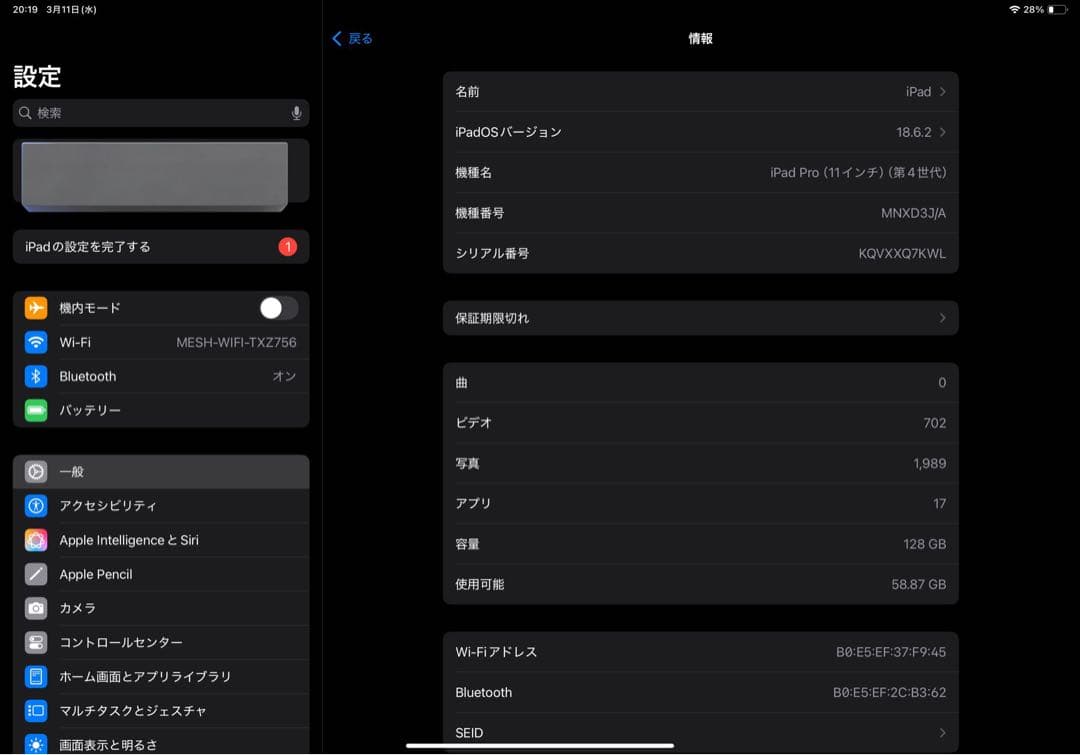Open アクセシビリティ settings
Viewport: 1080px width, 755px height.
point(160,506)
